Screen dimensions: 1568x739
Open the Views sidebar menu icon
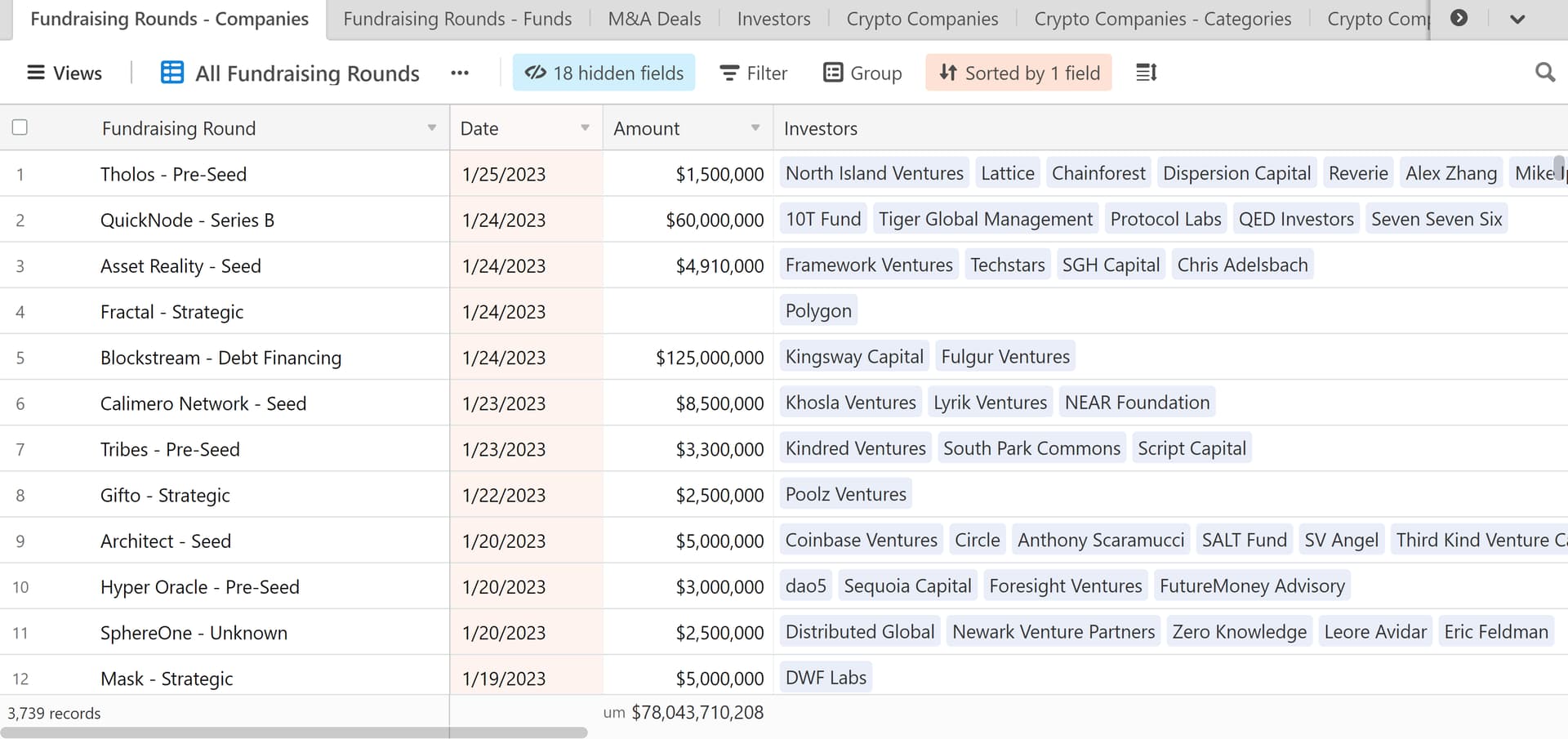click(36, 73)
